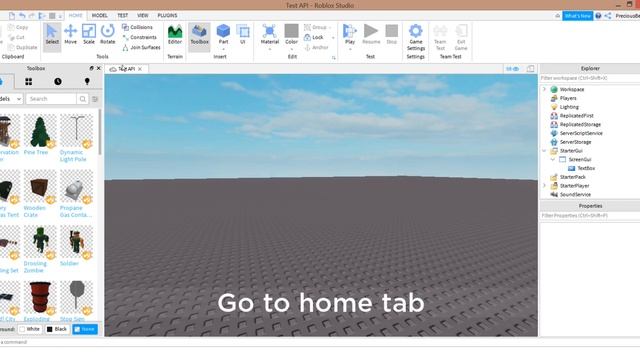Switch to the PLUGINS ribbon tab
The height and width of the screenshot is (360, 640).
tap(167, 15)
